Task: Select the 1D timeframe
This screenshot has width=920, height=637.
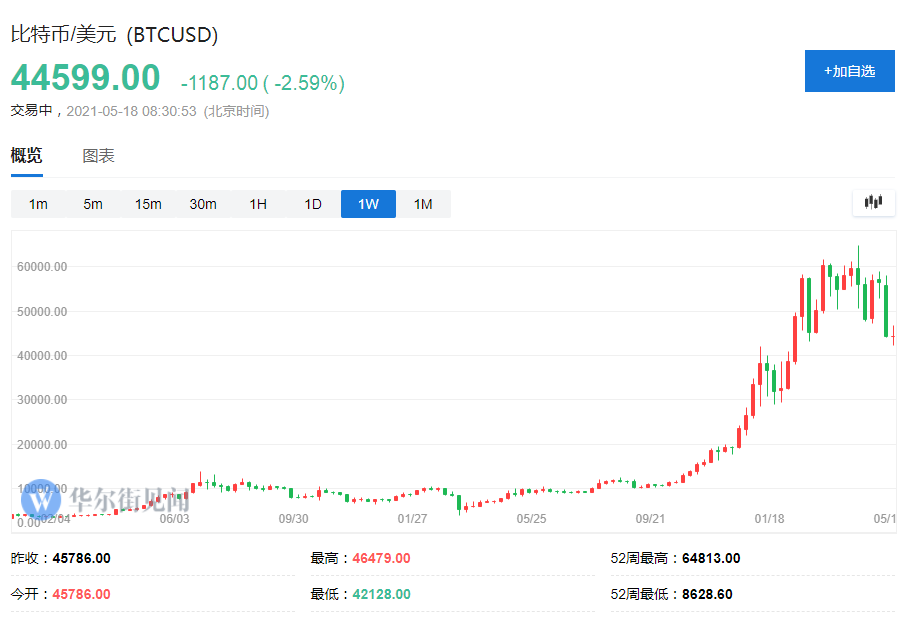Action: [x=313, y=204]
